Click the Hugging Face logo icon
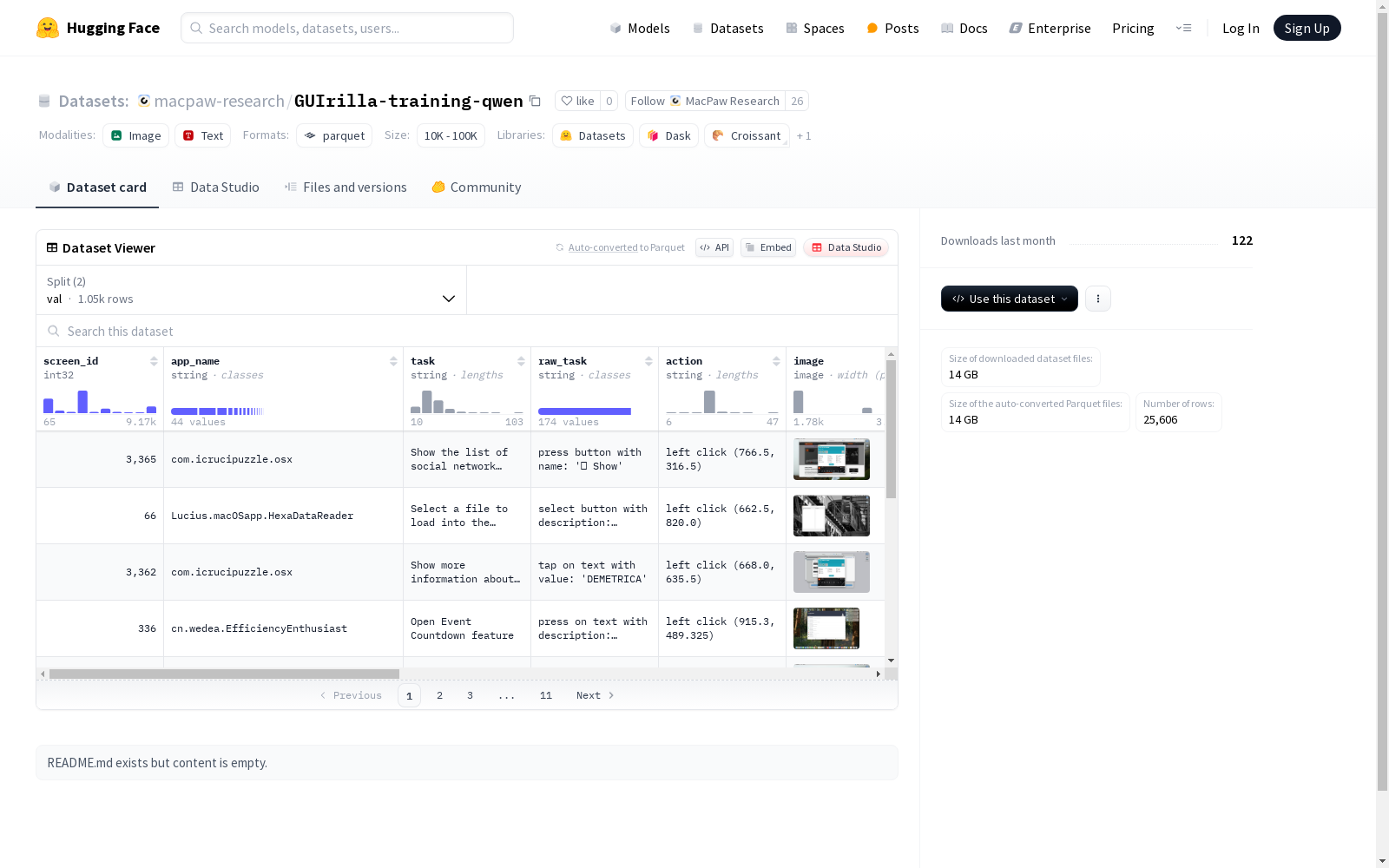 click(48, 28)
